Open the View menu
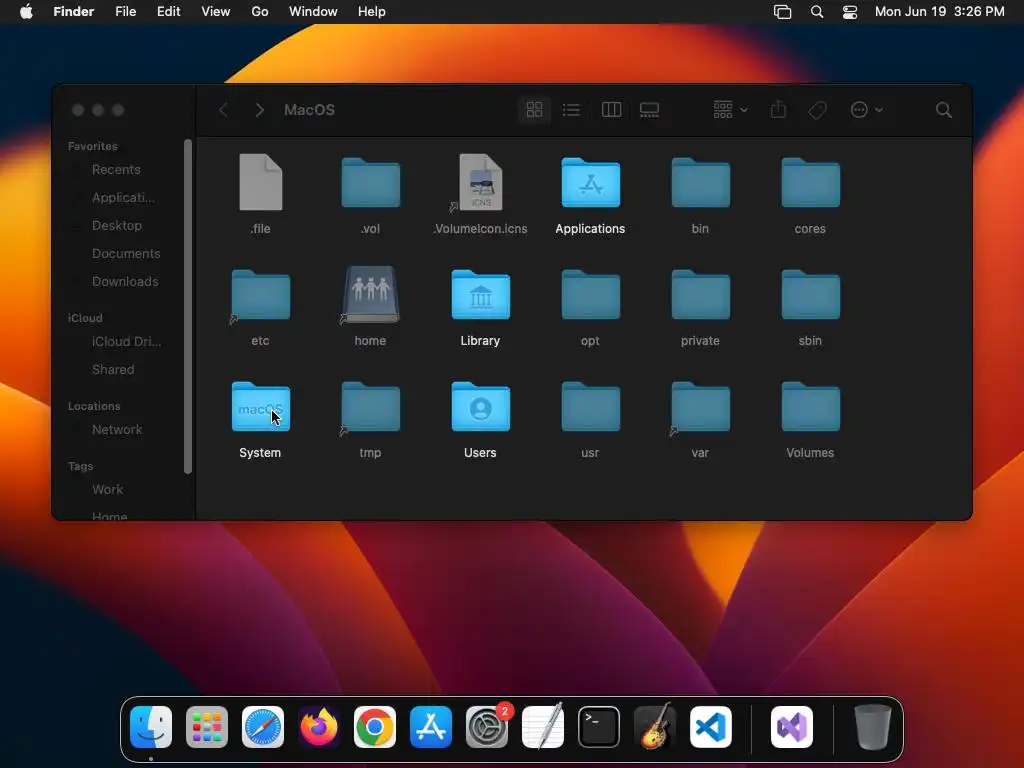The width and height of the screenshot is (1024, 768). [216, 12]
